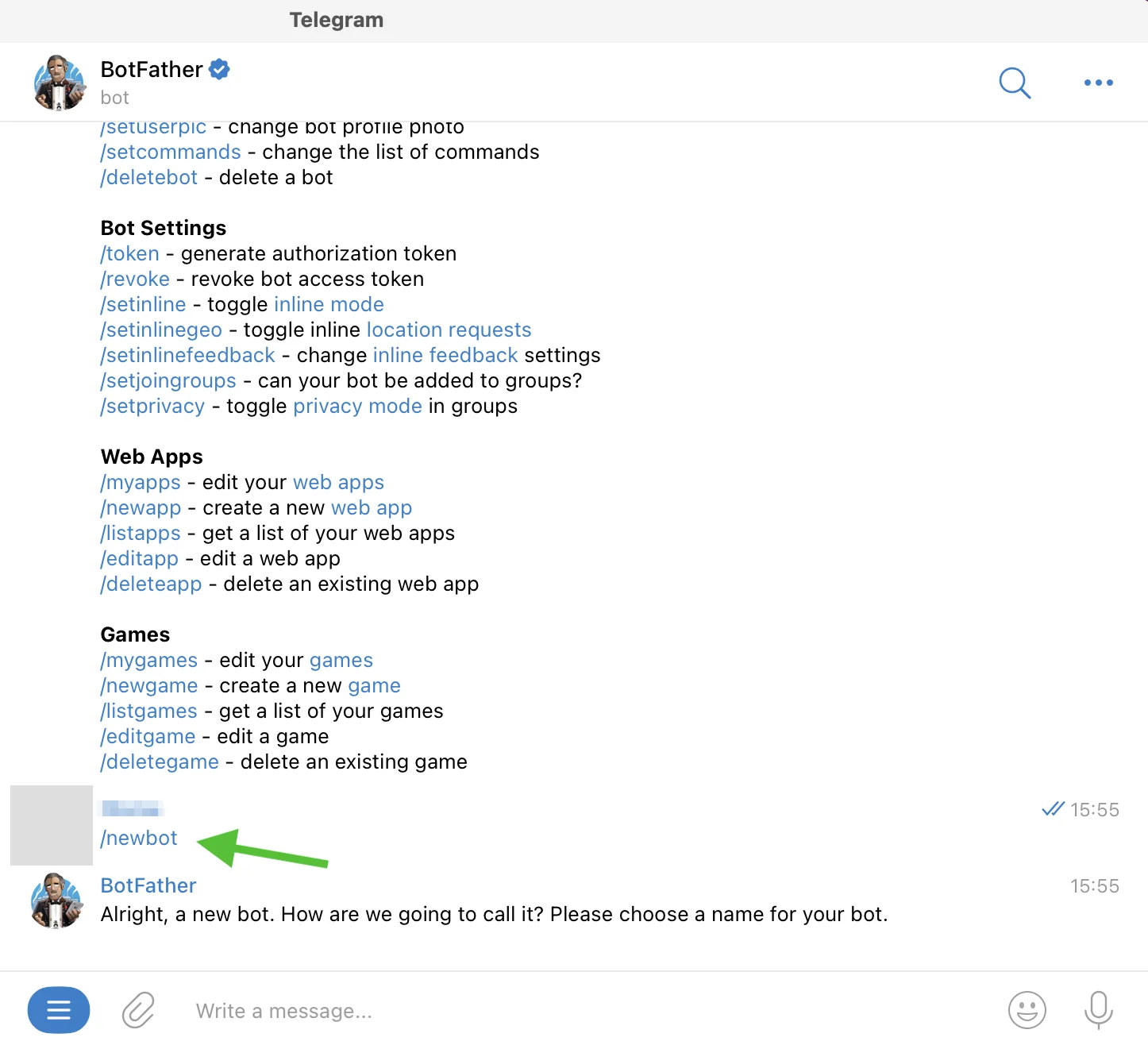Click the /listgames command link
The width and height of the screenshot is (1148, 1045).
(x=148, y=711)
